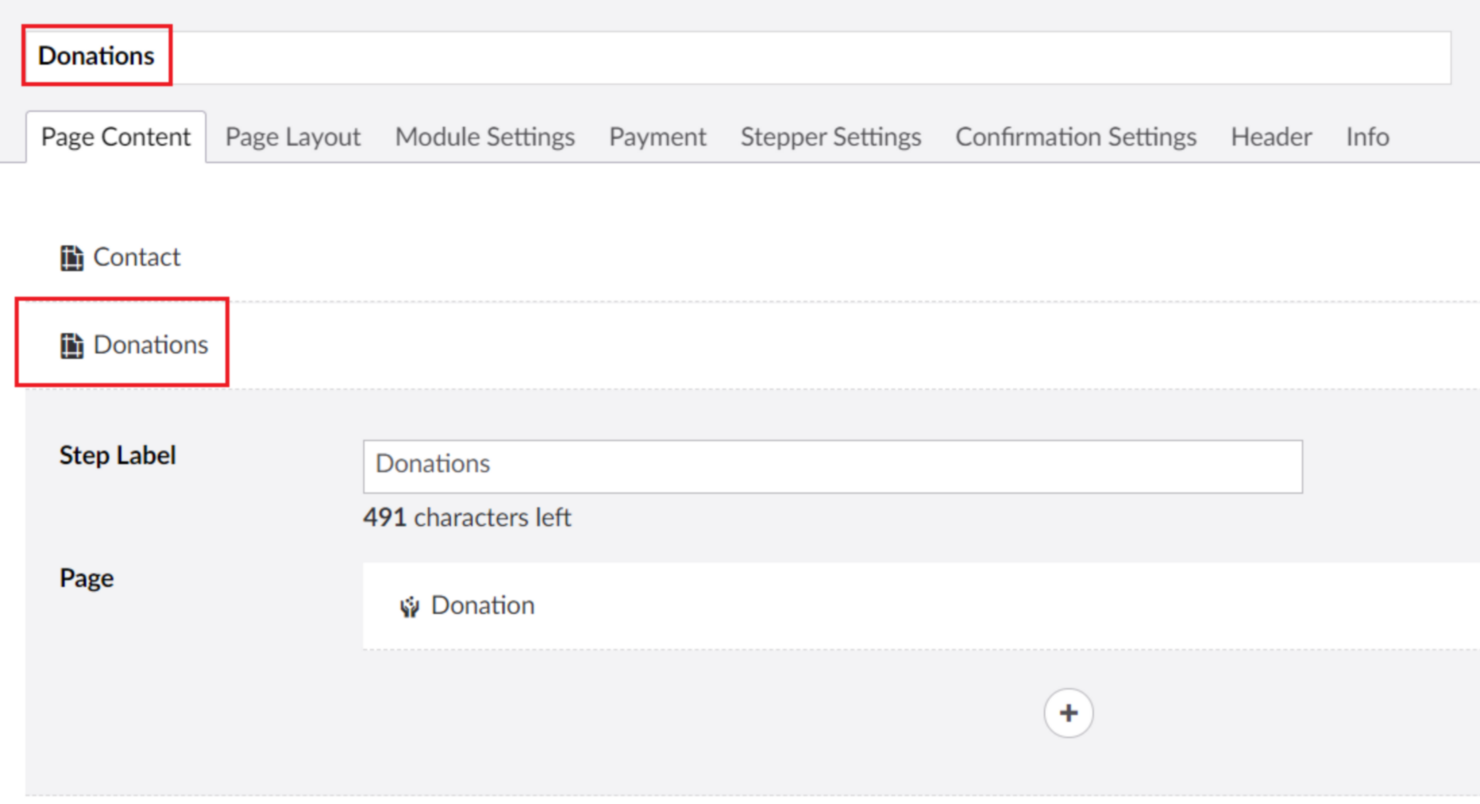This screenshot has height=804, width=1480.
Task: Switch to the Page Layout tab
Action: 293,137
